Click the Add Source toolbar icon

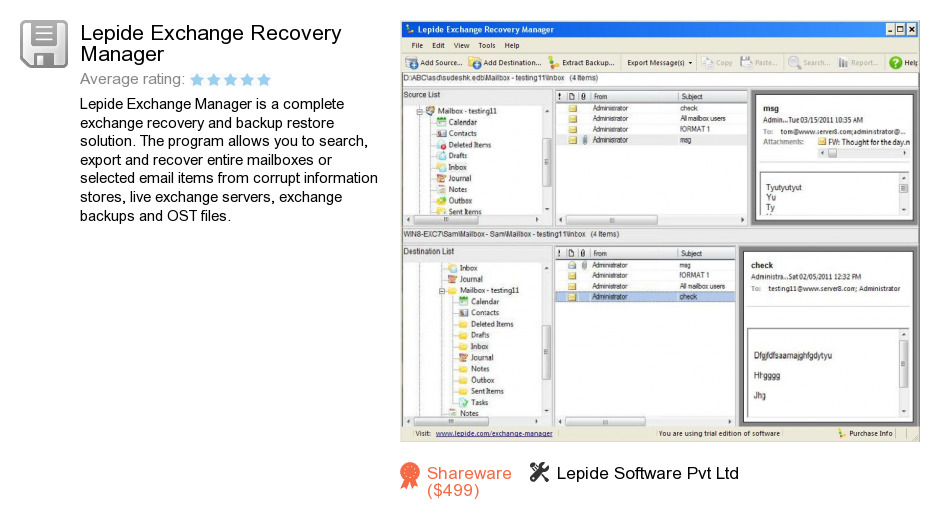[x=412, y=62]
